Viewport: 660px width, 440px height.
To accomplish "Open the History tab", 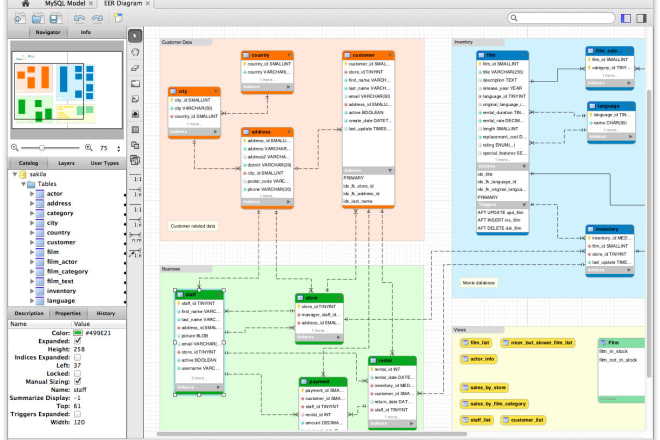I will (x=106, y=313).
